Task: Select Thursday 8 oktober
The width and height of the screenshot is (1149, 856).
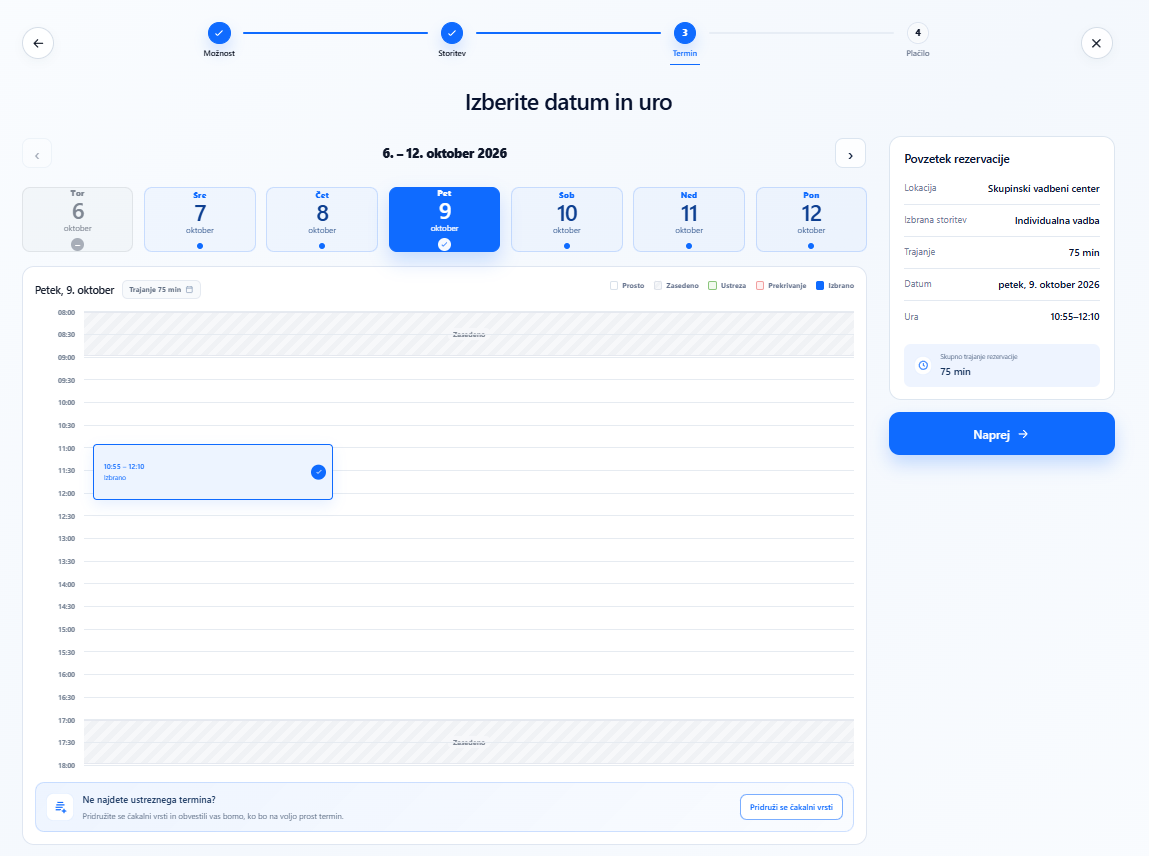Action: pyautogui.click(x=322, y=219)
